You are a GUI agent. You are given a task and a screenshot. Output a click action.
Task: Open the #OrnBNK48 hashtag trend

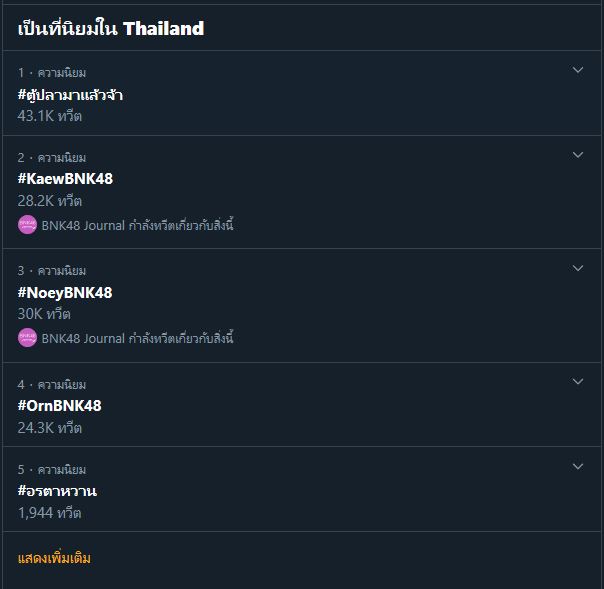(x=59, y=406)
